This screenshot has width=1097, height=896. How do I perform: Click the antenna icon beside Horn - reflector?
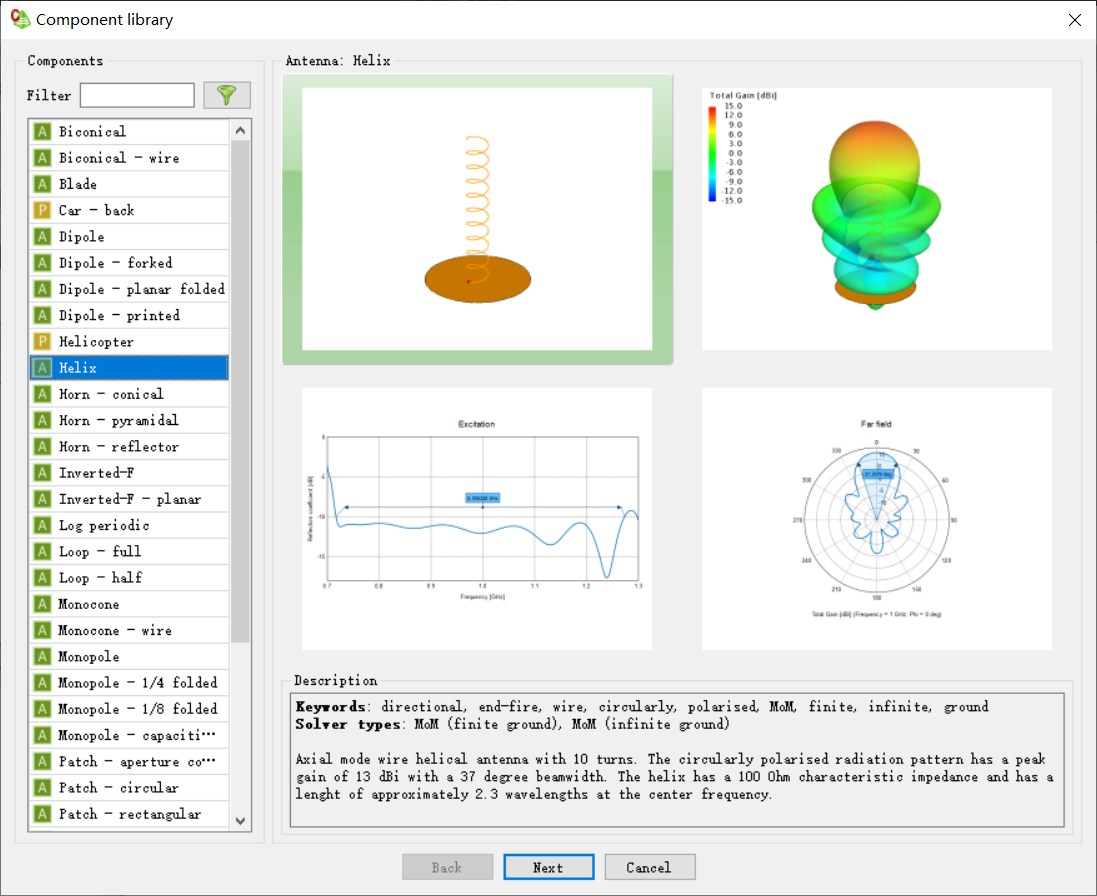point(43,446)
